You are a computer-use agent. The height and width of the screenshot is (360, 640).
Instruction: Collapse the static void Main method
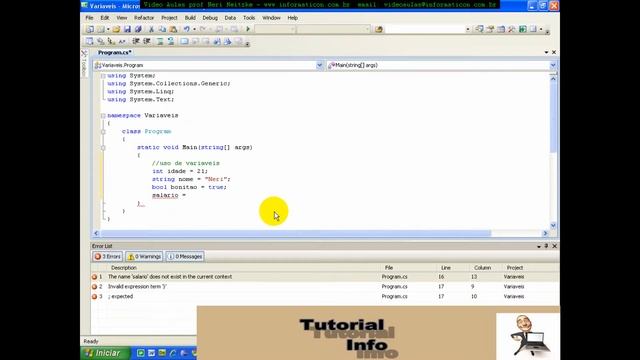coord(103,147)
